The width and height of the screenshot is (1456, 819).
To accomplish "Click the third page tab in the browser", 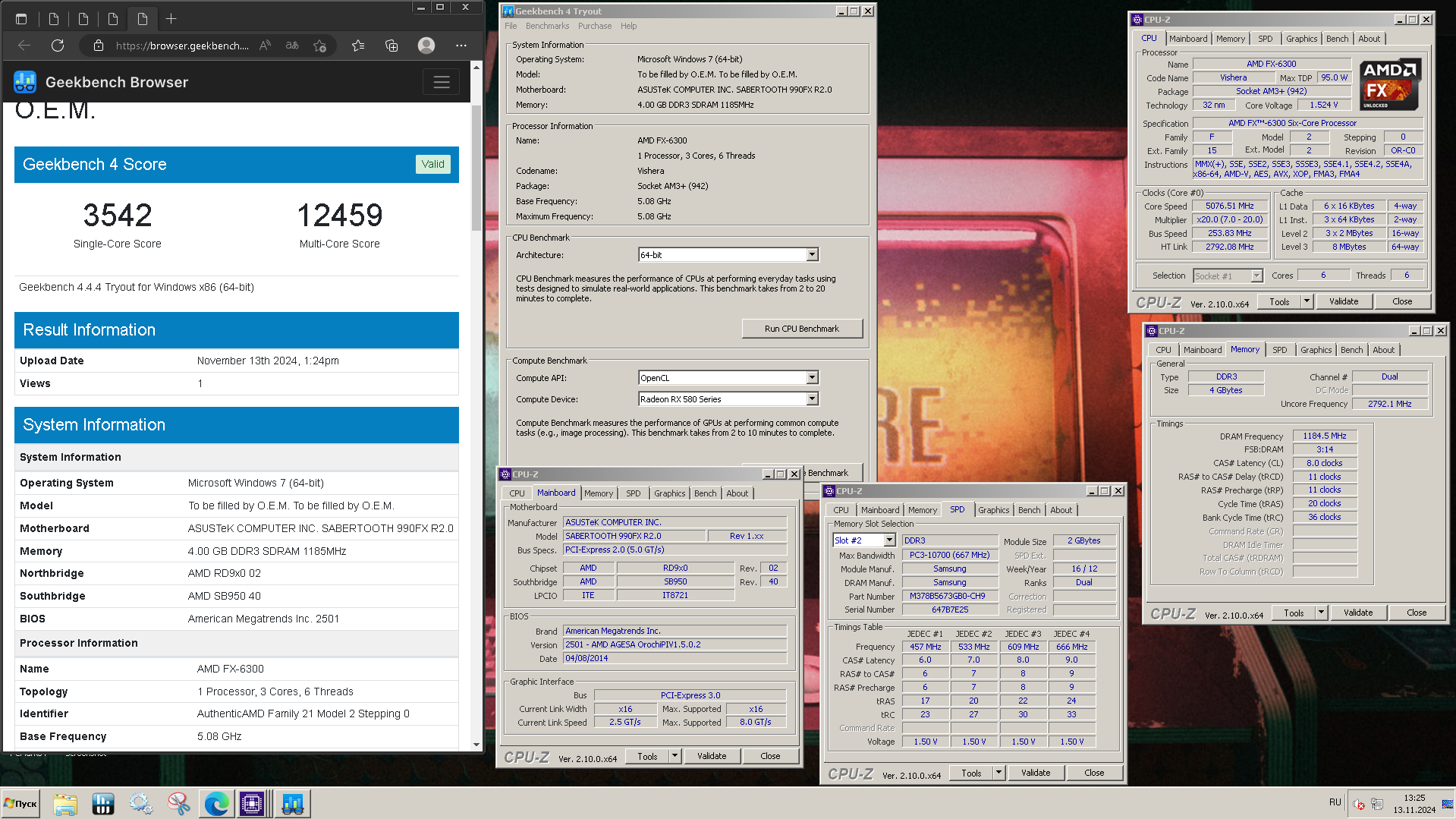I will tap(112, 19).
